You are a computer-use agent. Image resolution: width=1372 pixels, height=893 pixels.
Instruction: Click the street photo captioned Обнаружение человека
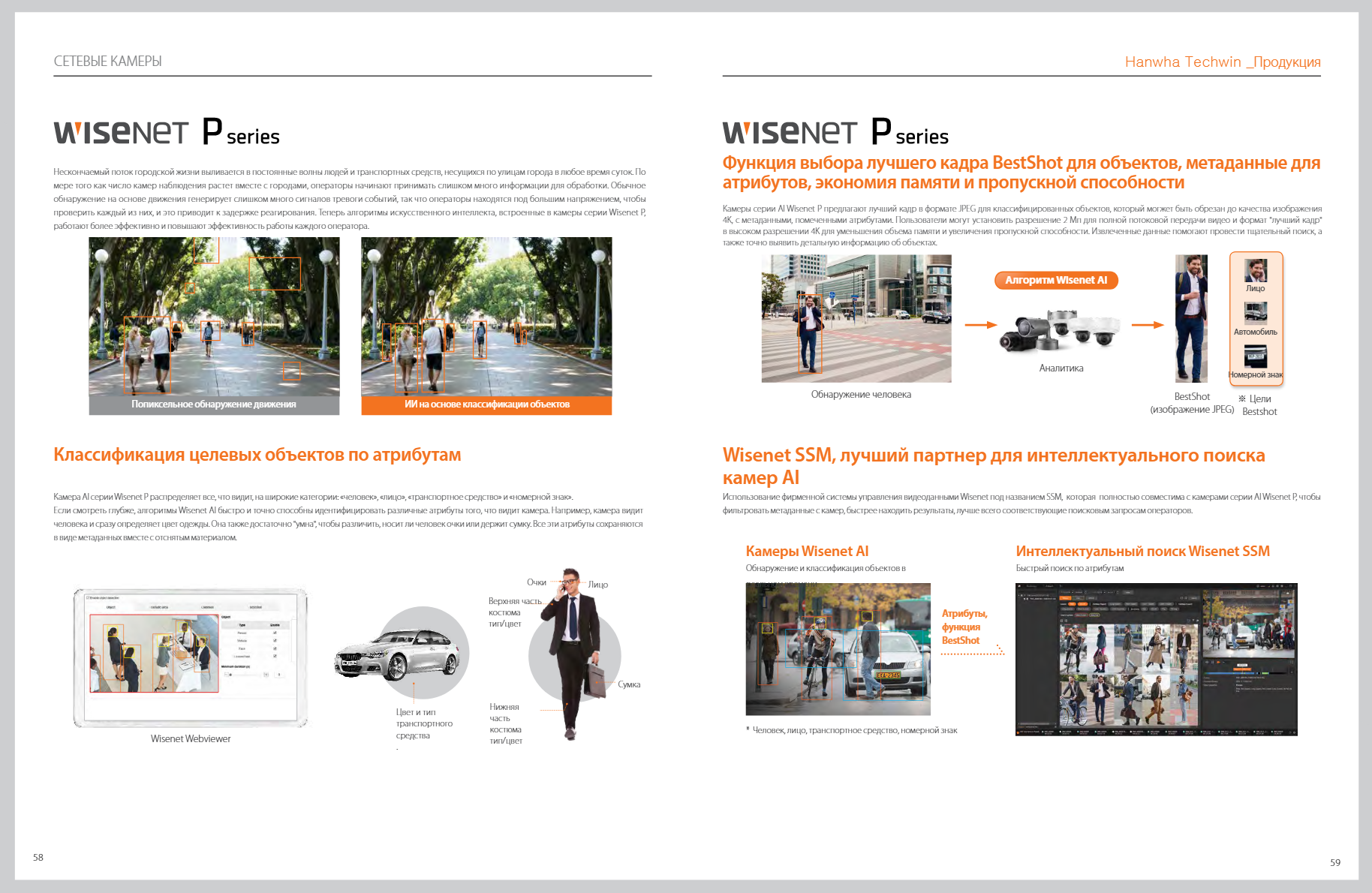[x=856, y=318]
